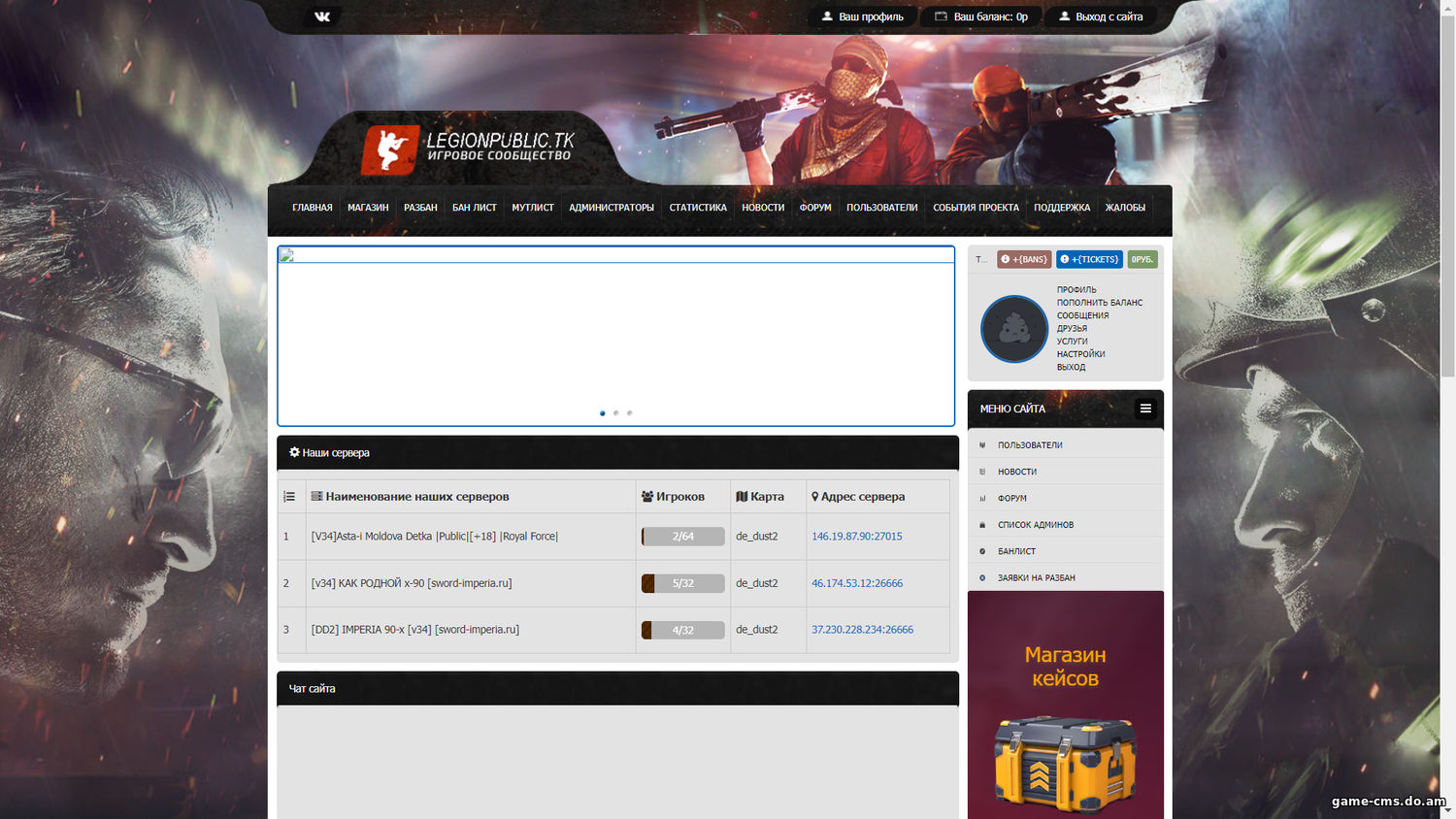Click Ваш баланс: 0р button
1456x819 pixels.
click(981, 16)
